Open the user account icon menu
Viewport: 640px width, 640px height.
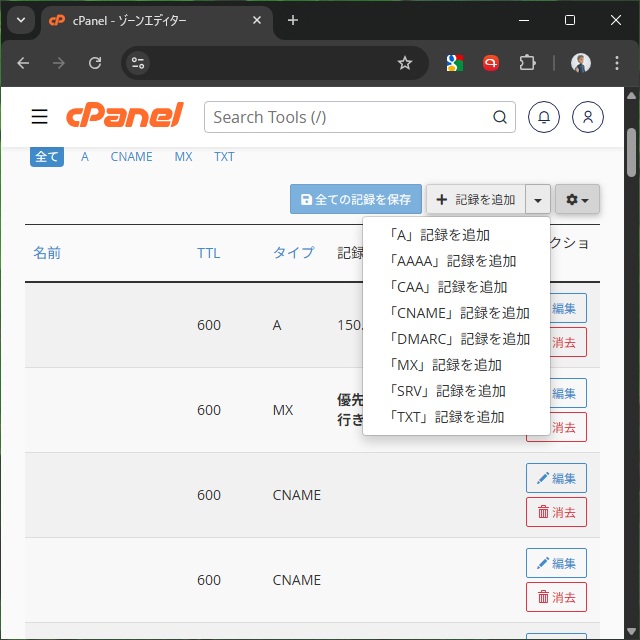coord(588,117)
